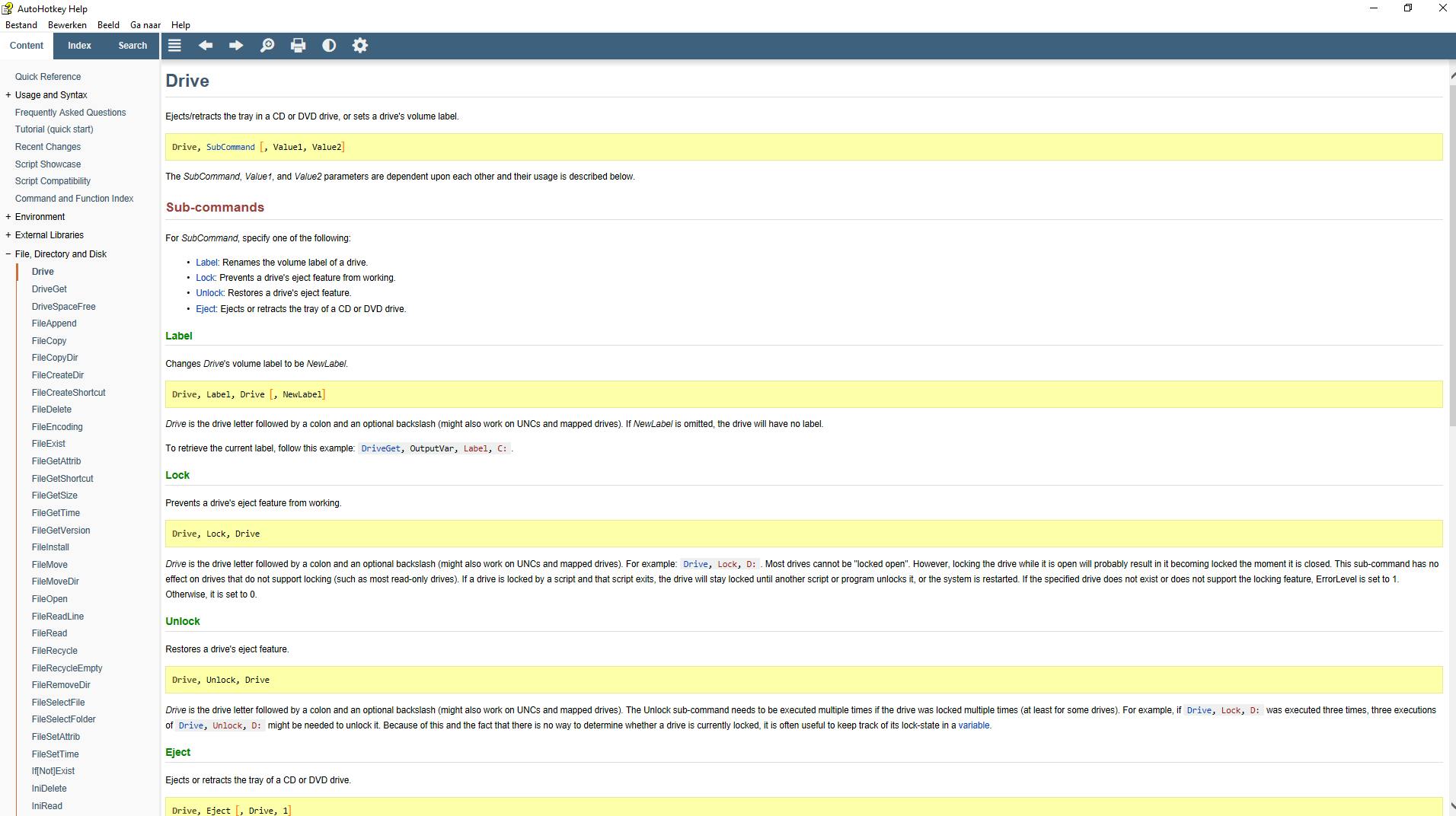Select FileGetVersion in the sidebar
Viewport: 1456px width, 816px height.
(x=61, y=531)
